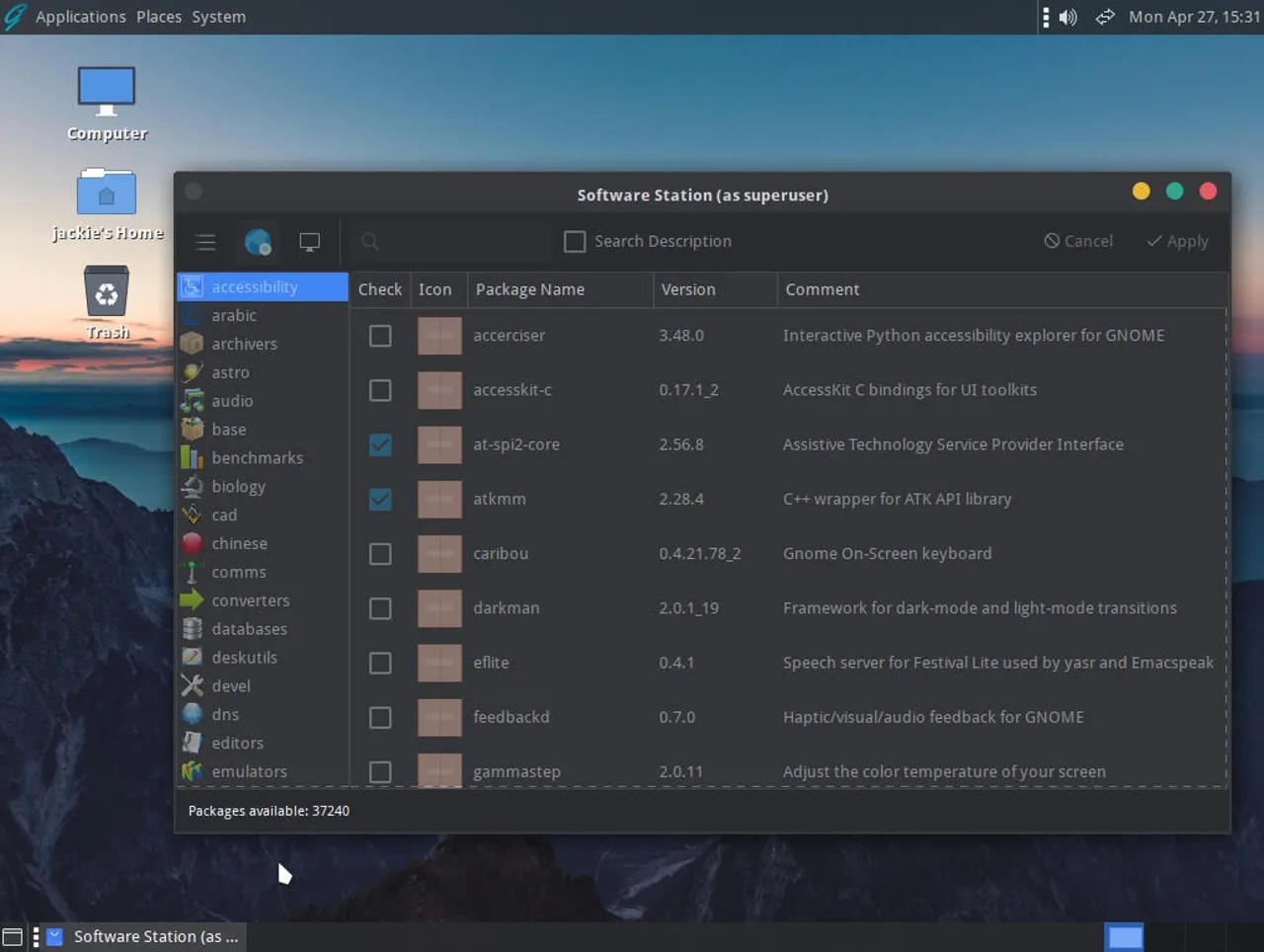Open the deskutils category
Viewport: 1264px width, 952px height.
263,658
